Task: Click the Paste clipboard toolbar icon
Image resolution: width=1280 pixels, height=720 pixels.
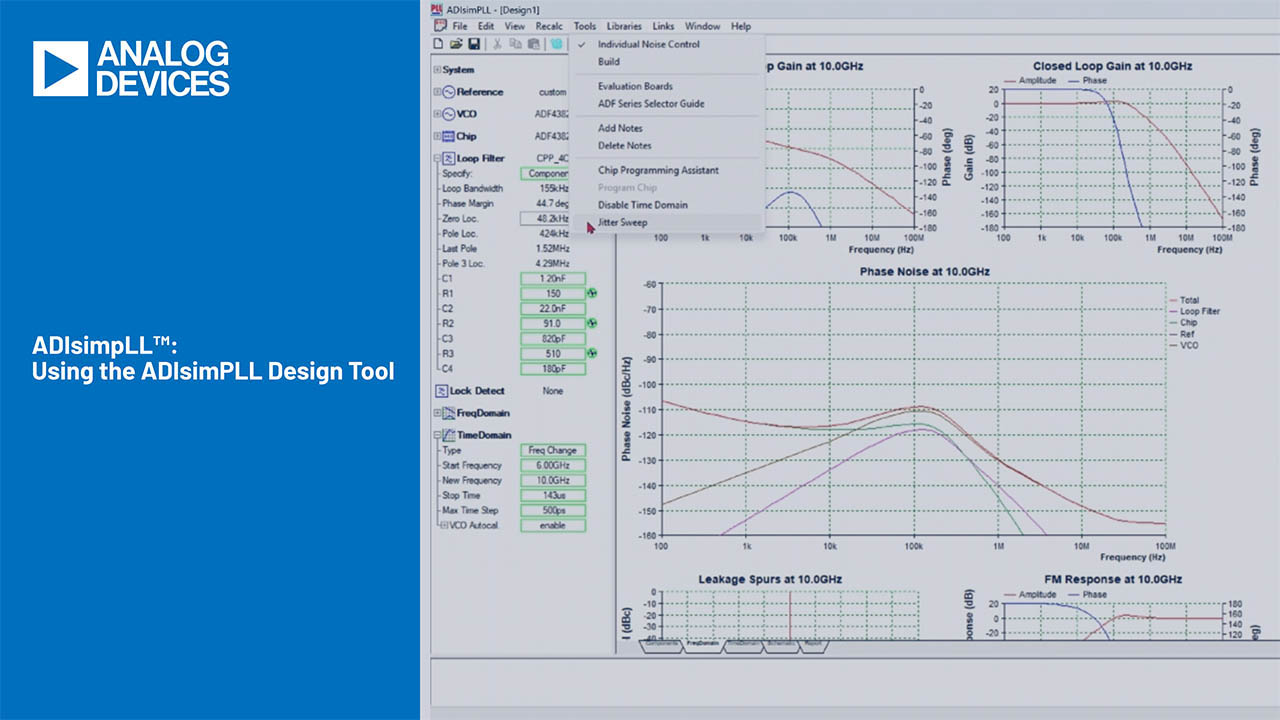Action: [x=533, y=44]
